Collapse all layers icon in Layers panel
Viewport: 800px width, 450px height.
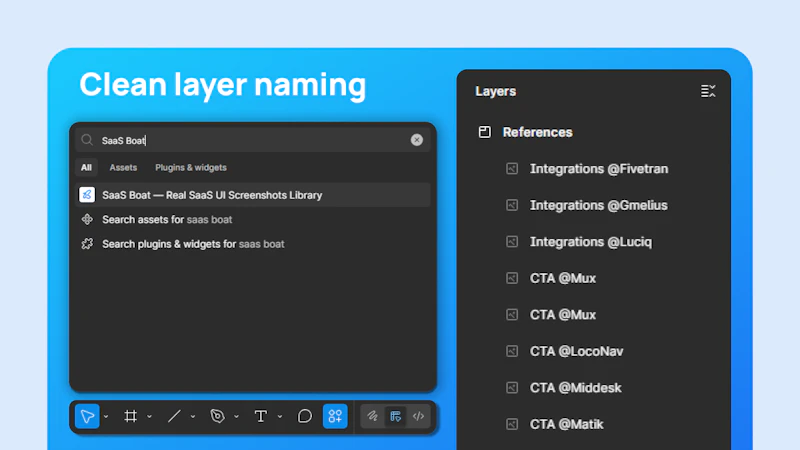(708, 91)
